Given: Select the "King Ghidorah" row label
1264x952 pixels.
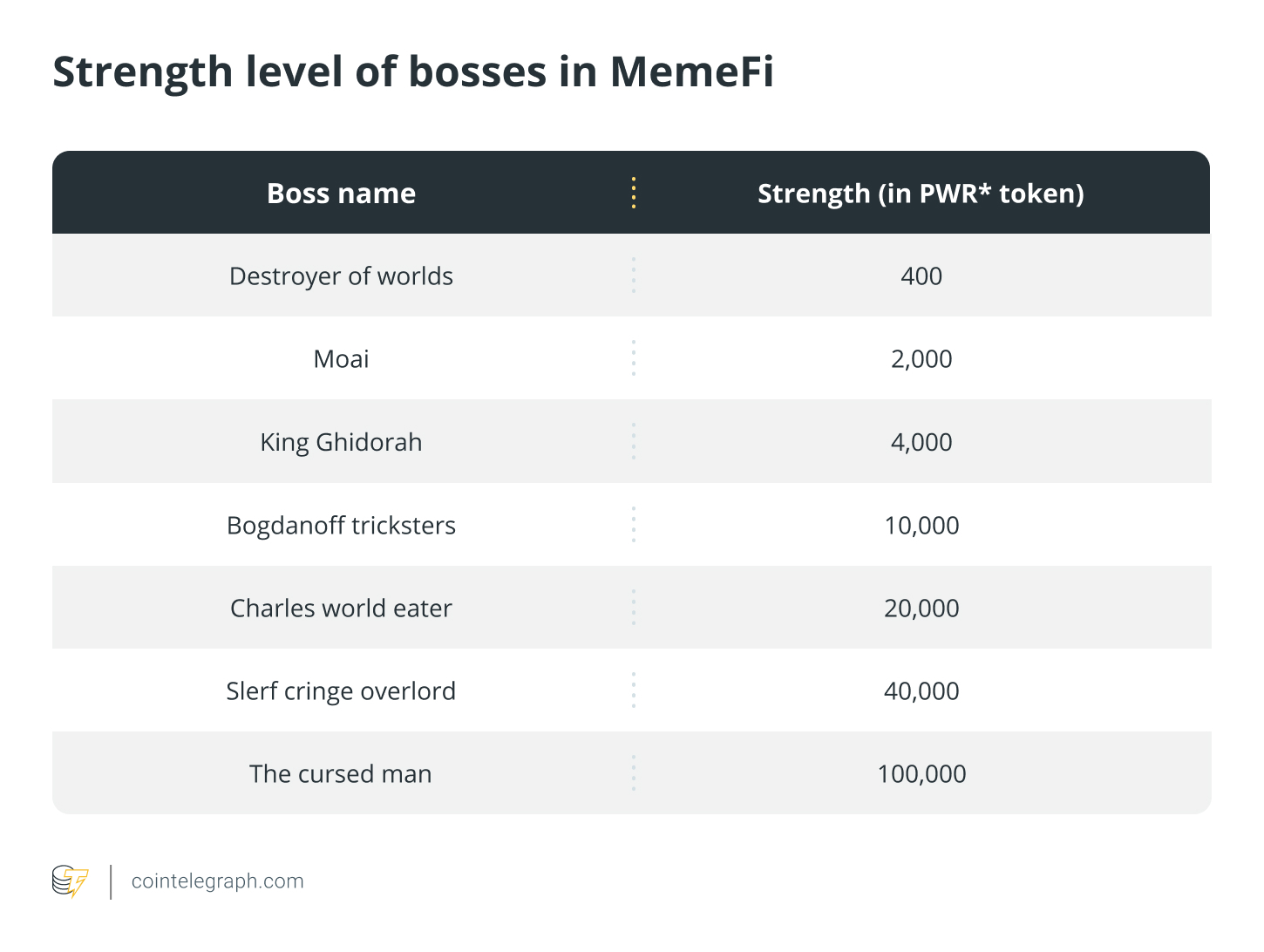Looking at the screenshot, I should (341, 442).
